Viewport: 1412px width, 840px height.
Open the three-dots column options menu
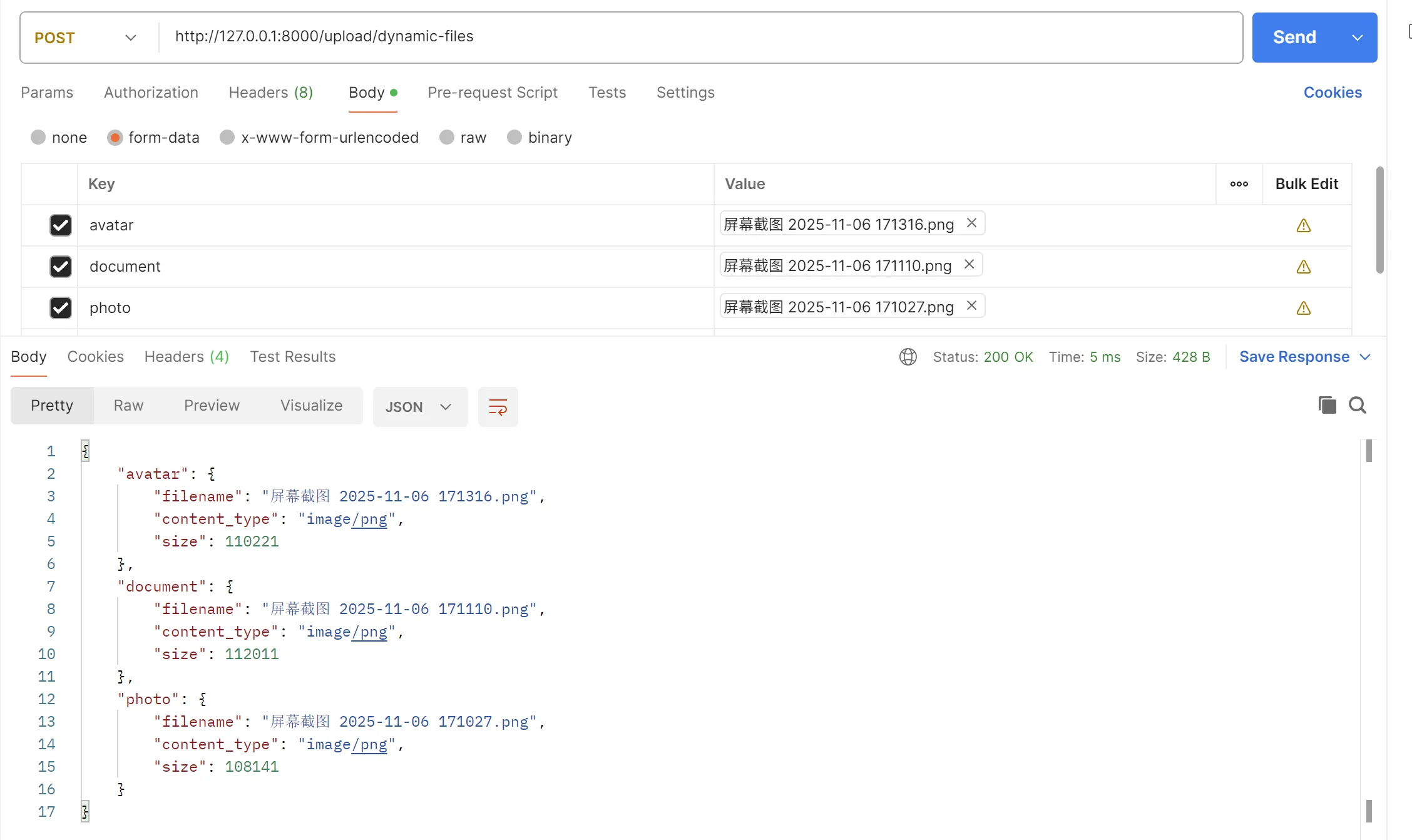click(1239, 184)
